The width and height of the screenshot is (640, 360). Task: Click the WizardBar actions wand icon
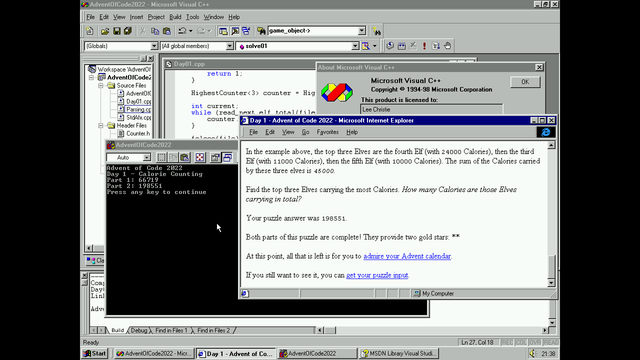coord(365,46)
